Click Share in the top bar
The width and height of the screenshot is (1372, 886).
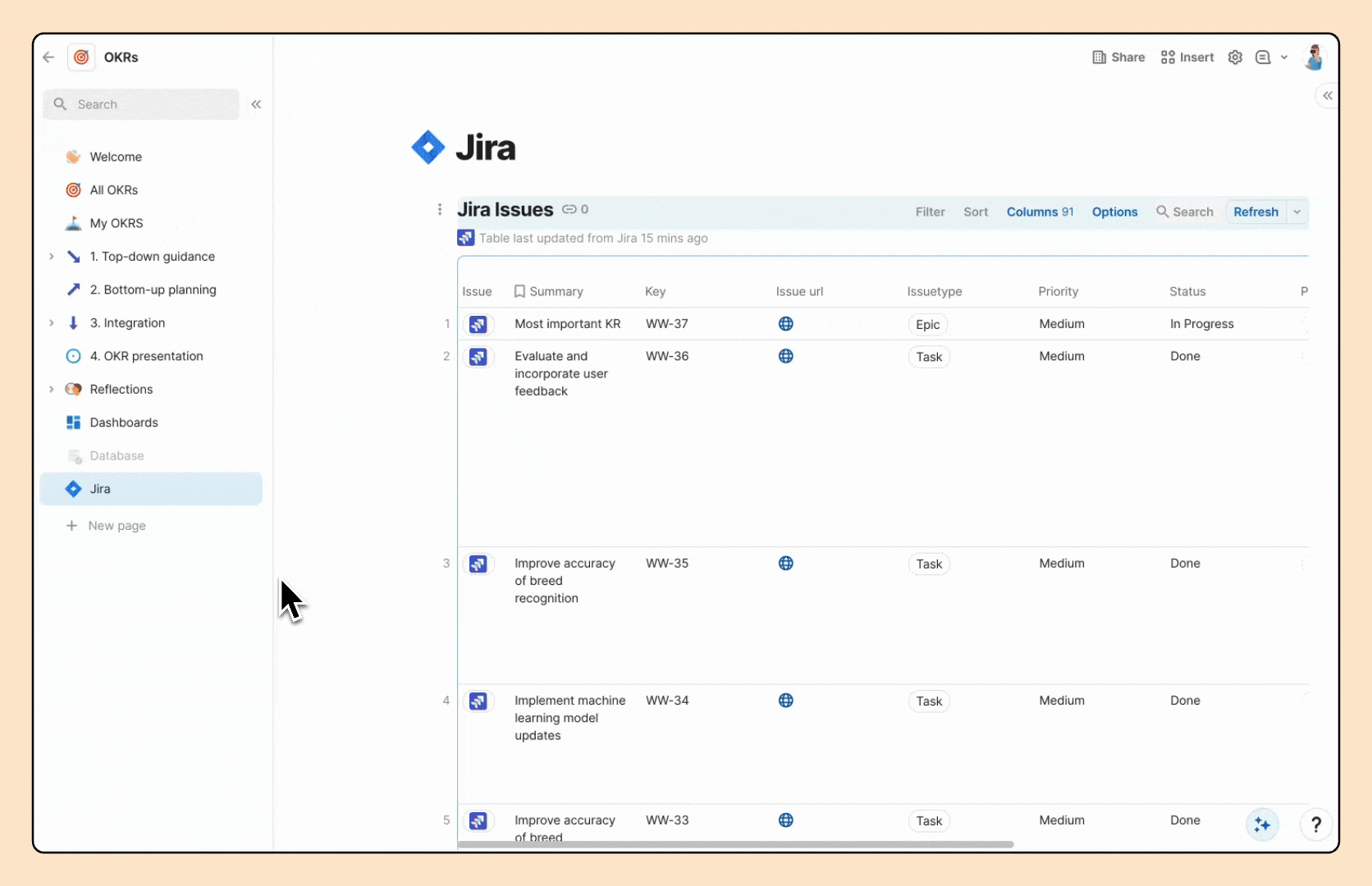[x=1118, y=57]
